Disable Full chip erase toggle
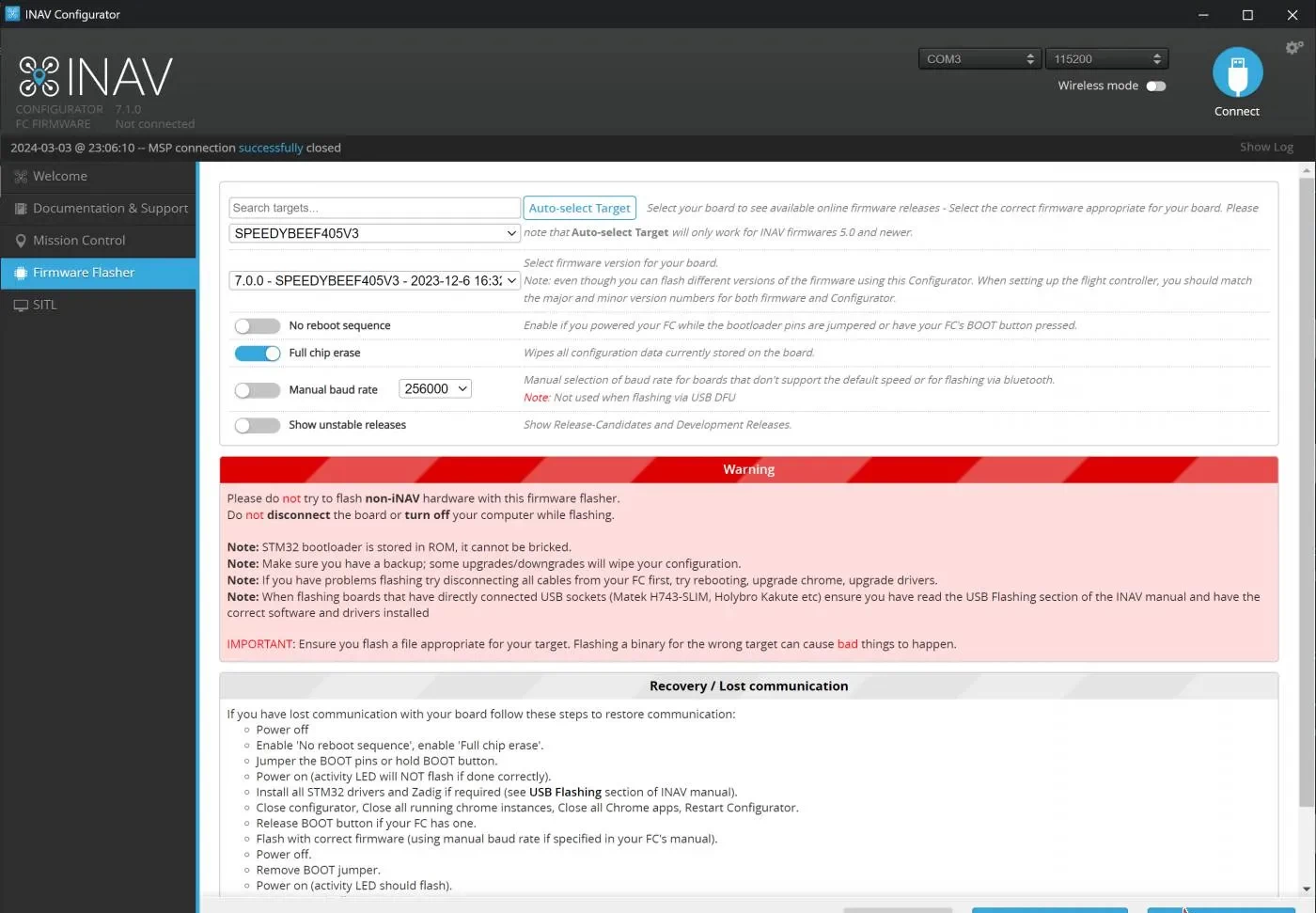1316x913 pixels. tap(258, 353)
